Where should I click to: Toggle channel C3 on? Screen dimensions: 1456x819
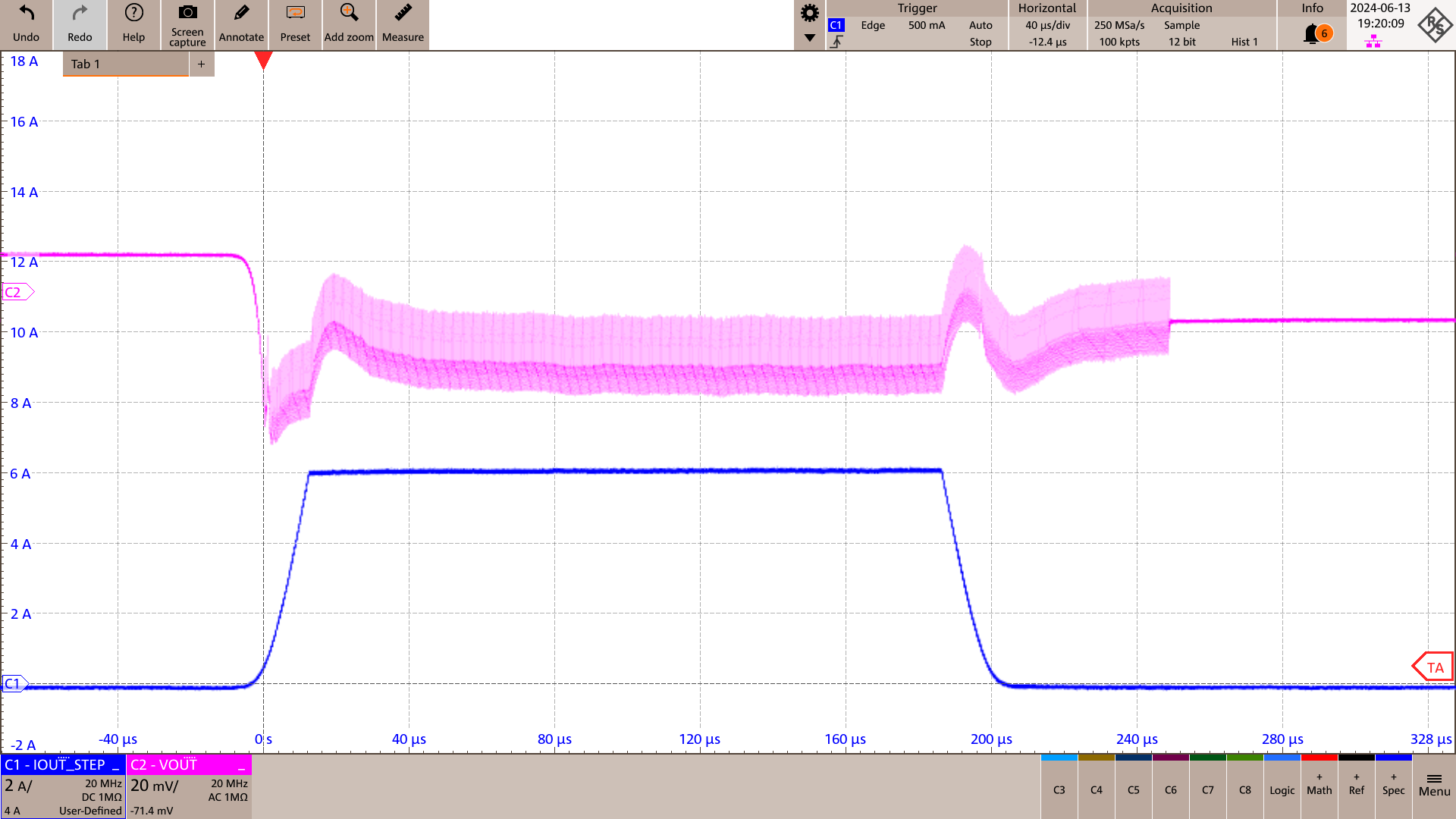1059,789
